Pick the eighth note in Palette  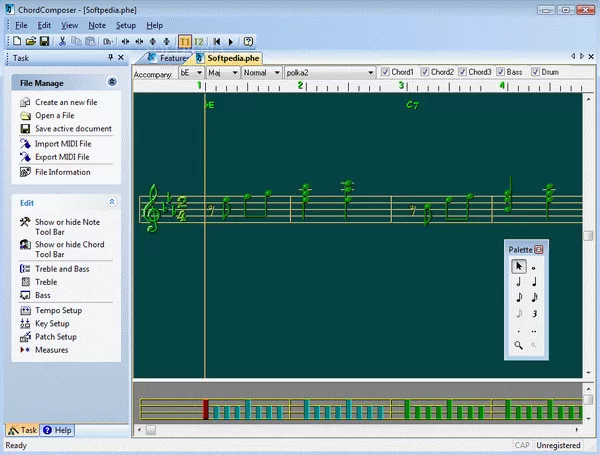click(x=519, y=297)
